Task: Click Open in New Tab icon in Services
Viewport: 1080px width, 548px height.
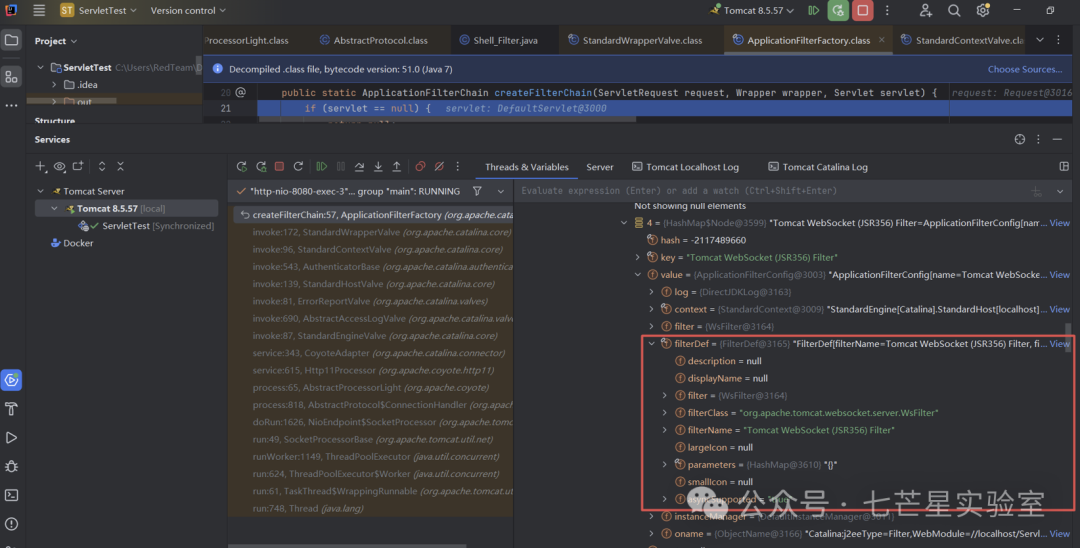Action: point(78,166)
